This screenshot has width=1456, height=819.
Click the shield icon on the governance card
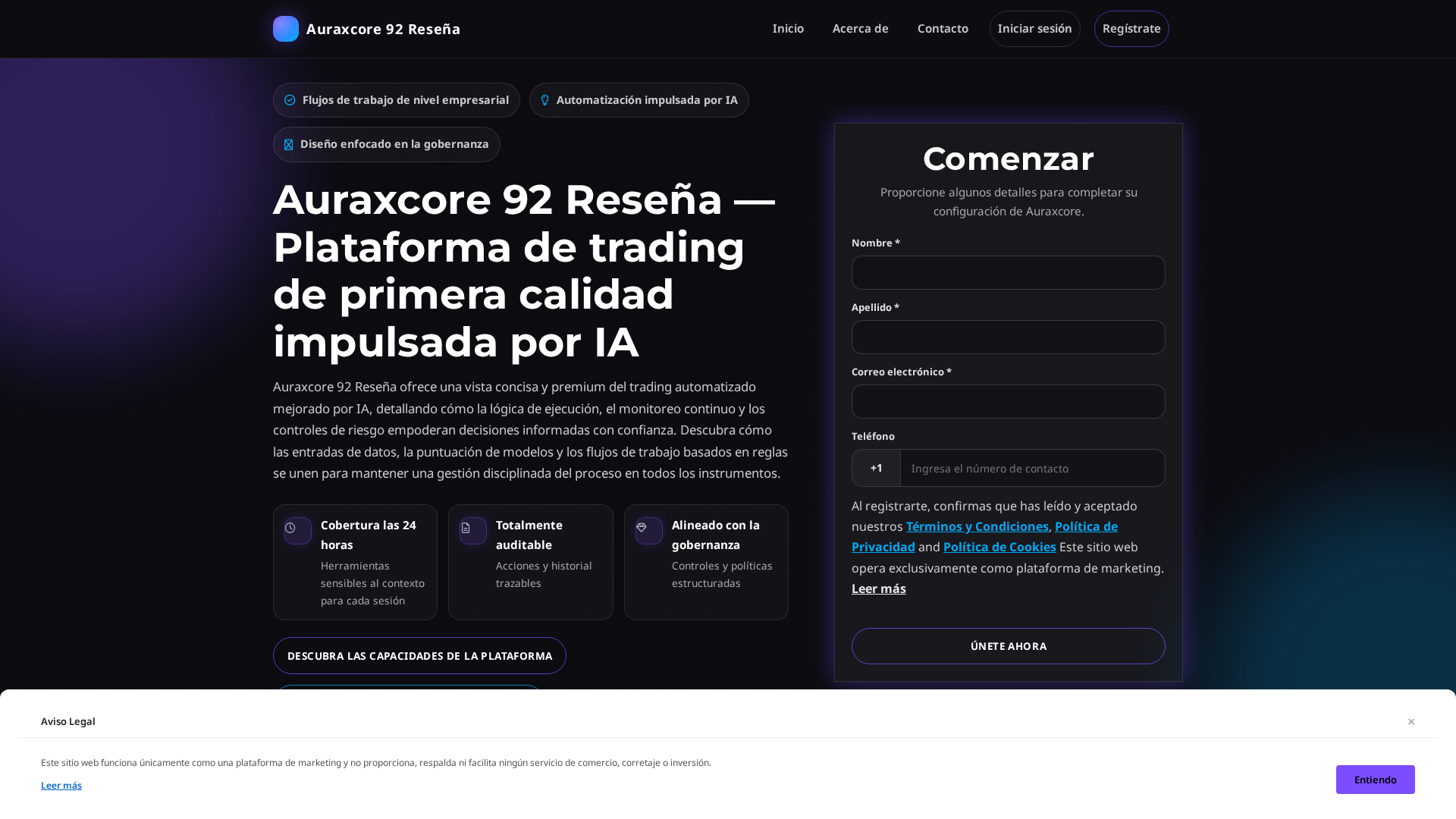[x=648, y=531]
